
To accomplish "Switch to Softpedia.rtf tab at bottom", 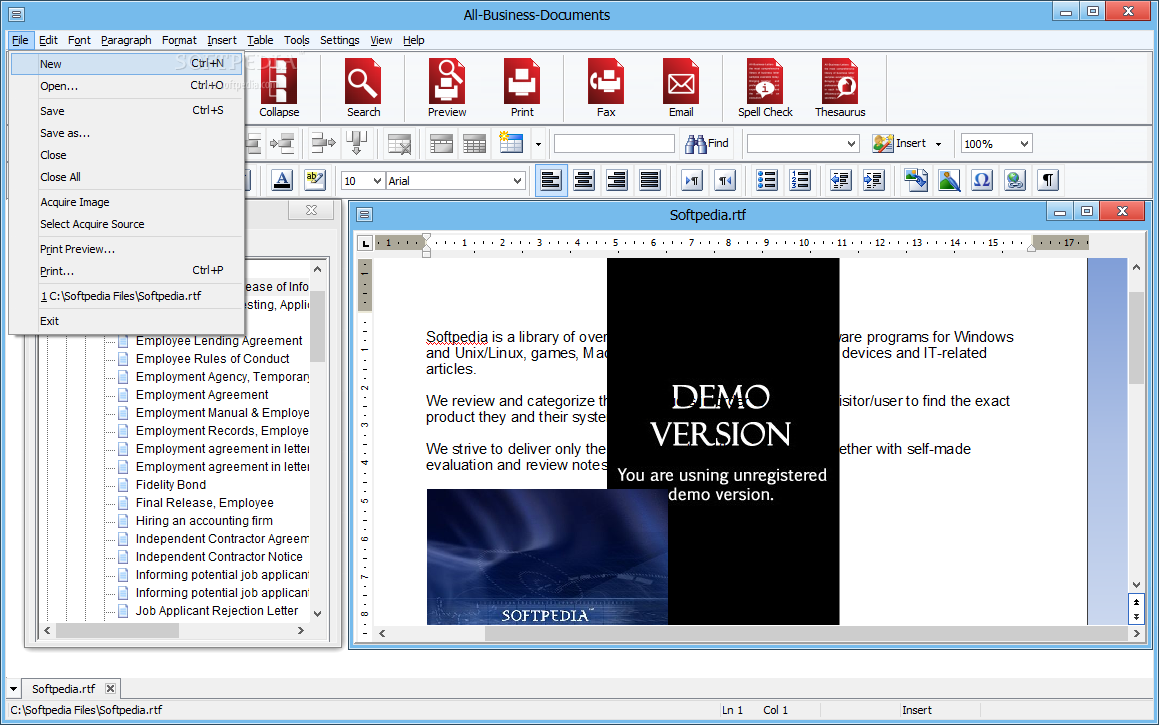I will (x=63, y=688).
